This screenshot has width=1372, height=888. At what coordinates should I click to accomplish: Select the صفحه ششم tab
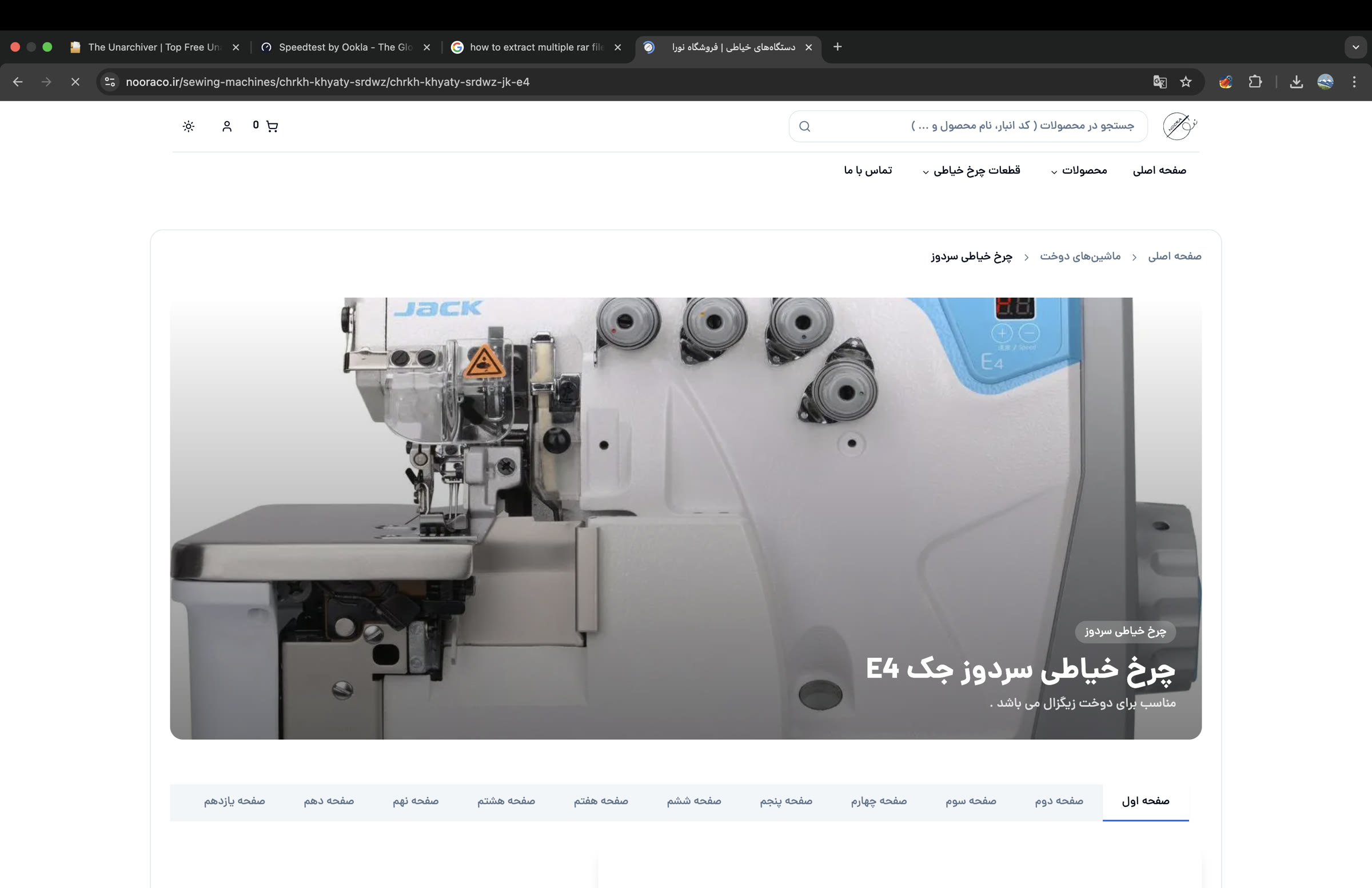[694, 802]
